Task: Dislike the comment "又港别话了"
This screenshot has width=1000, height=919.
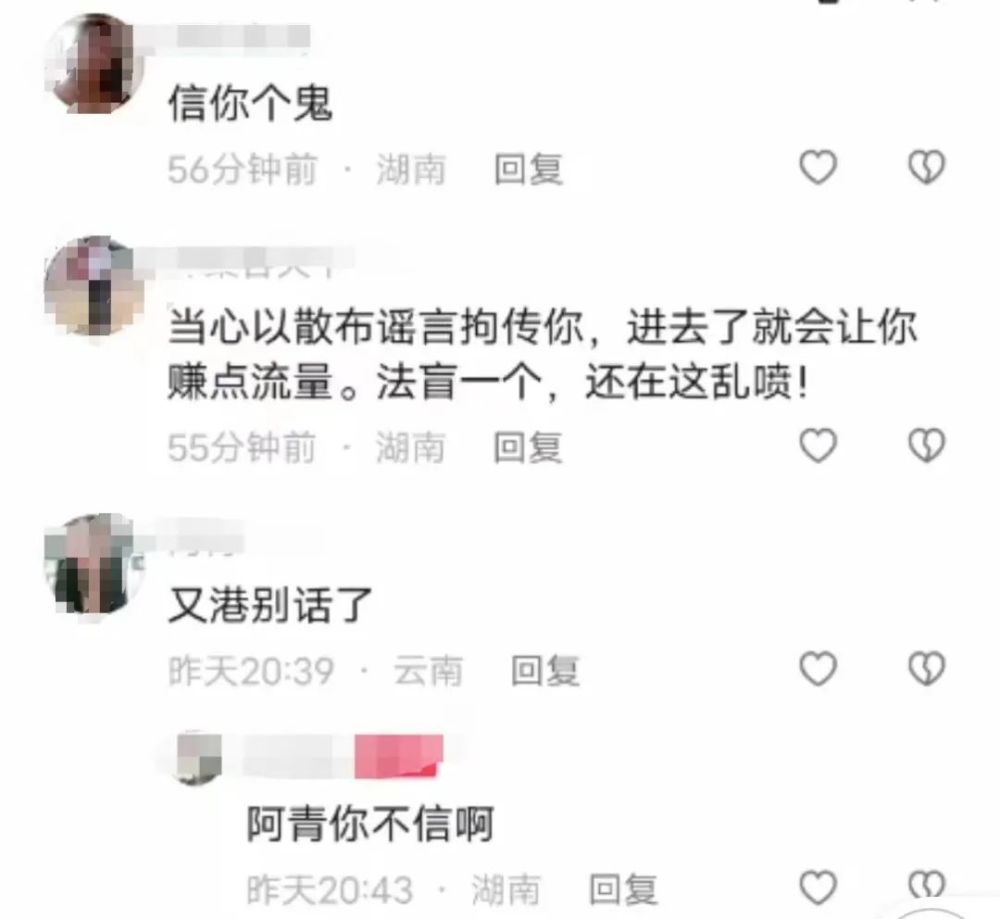Action: (x=926, y=668)
